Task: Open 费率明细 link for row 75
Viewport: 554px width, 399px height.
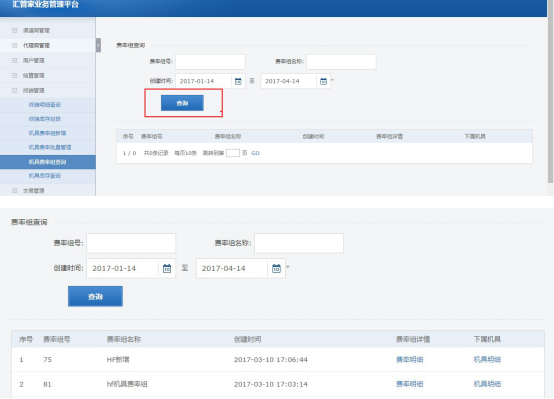Action: tap(409, 360)
